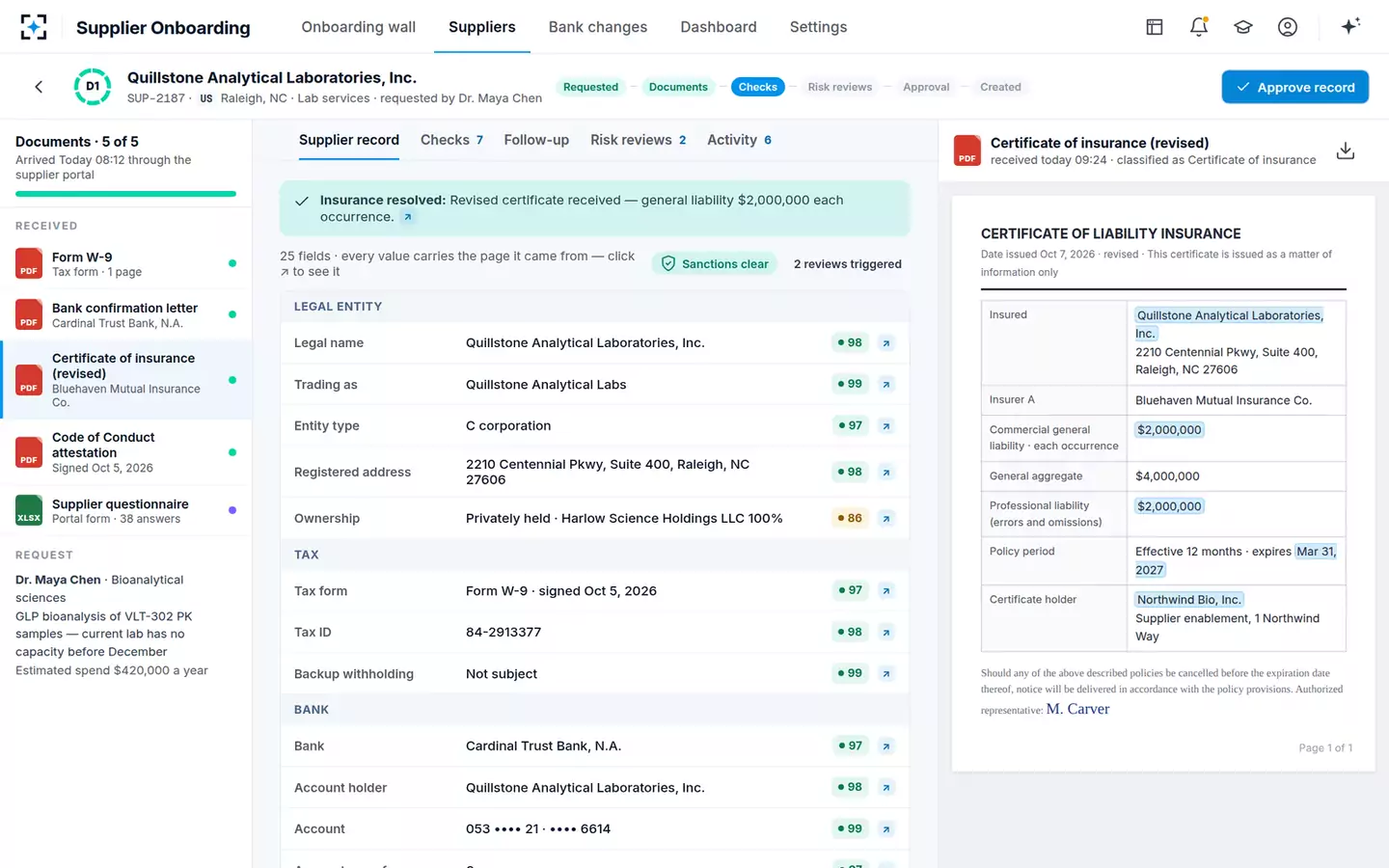Select the Supplier questionnaire document
1389x868 pixels.
(126, 510)
